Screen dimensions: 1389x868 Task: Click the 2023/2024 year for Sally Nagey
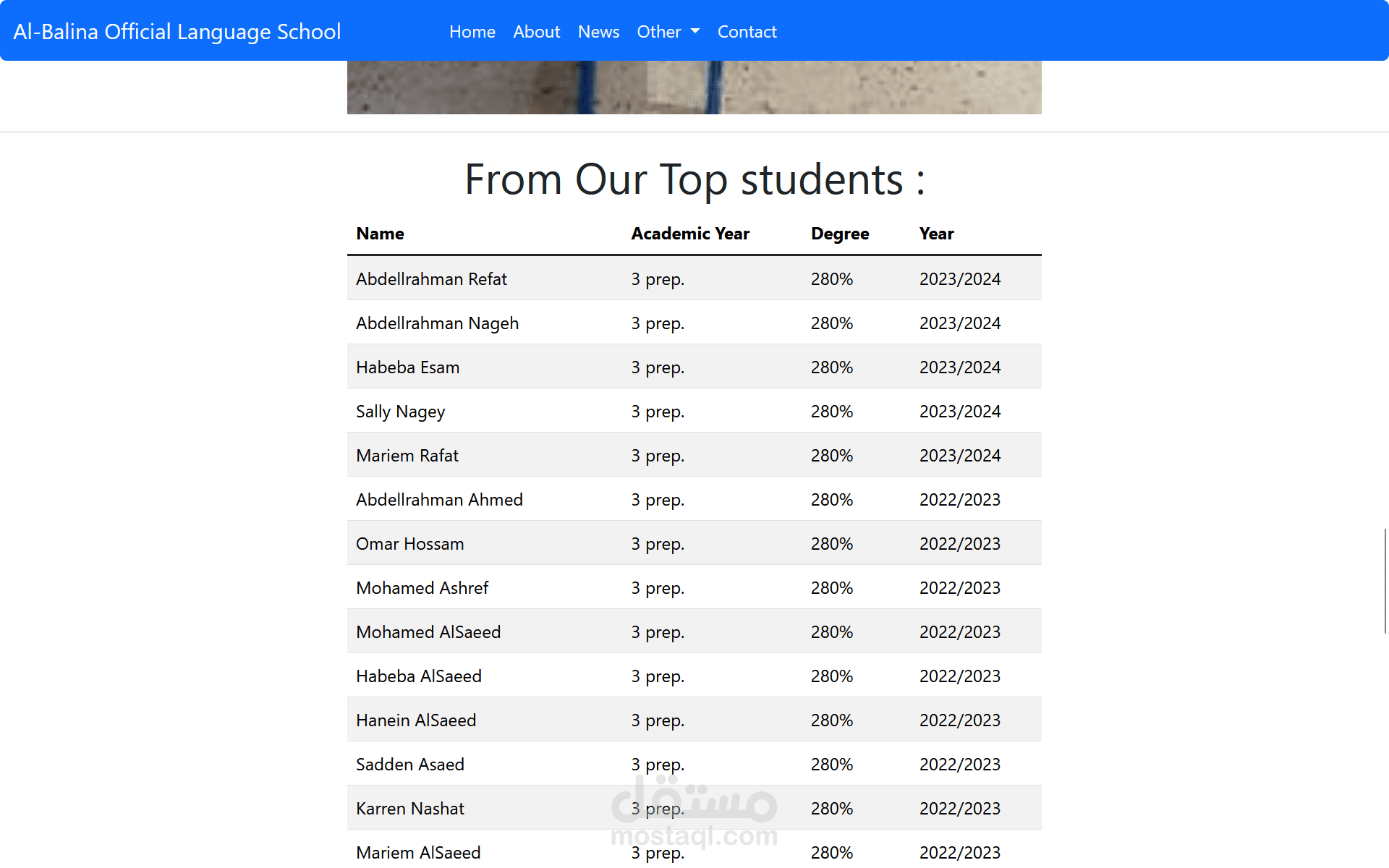tap(960, 412)
